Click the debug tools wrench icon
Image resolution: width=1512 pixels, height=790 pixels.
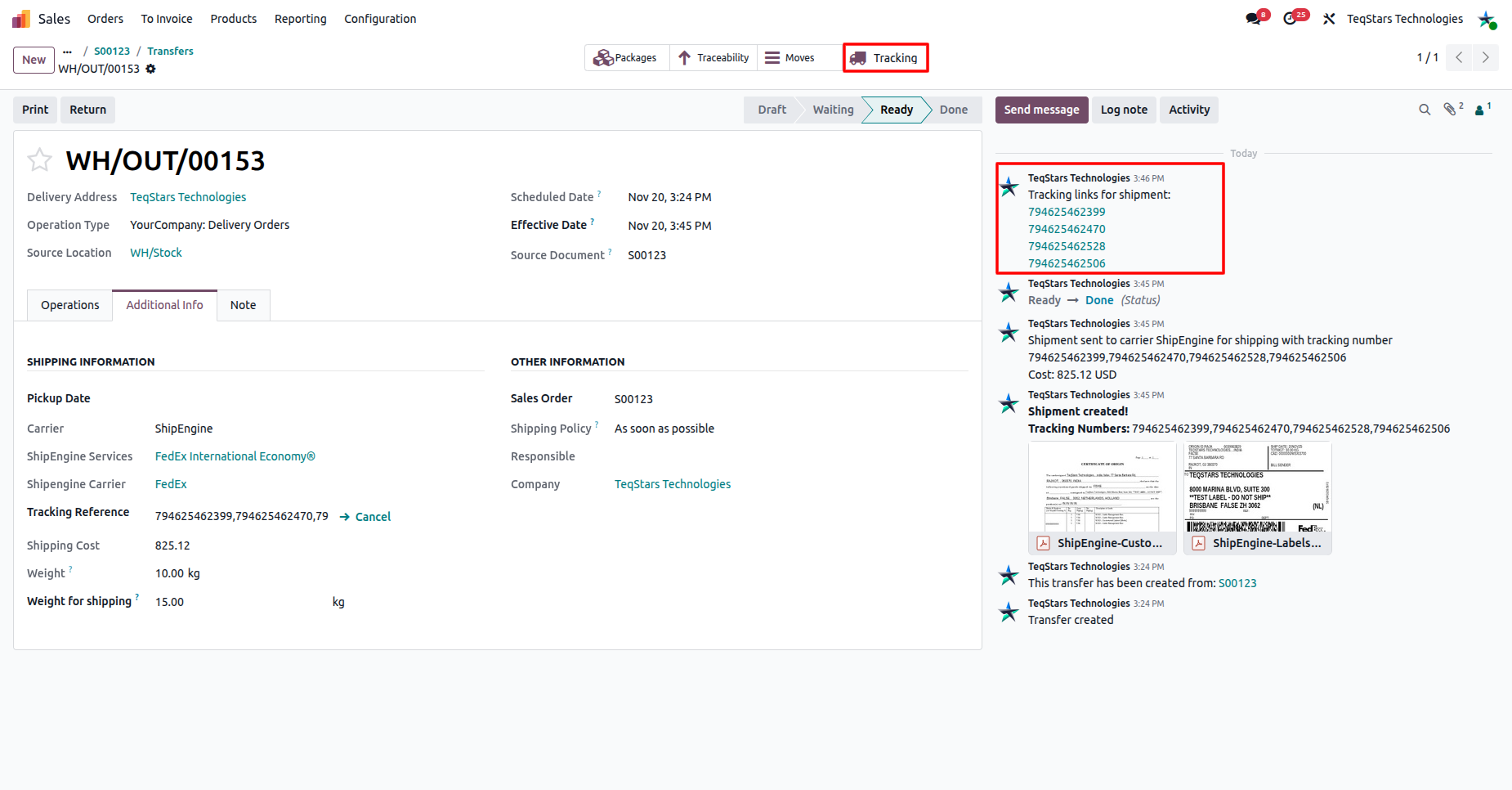[x=1329, y=19]
